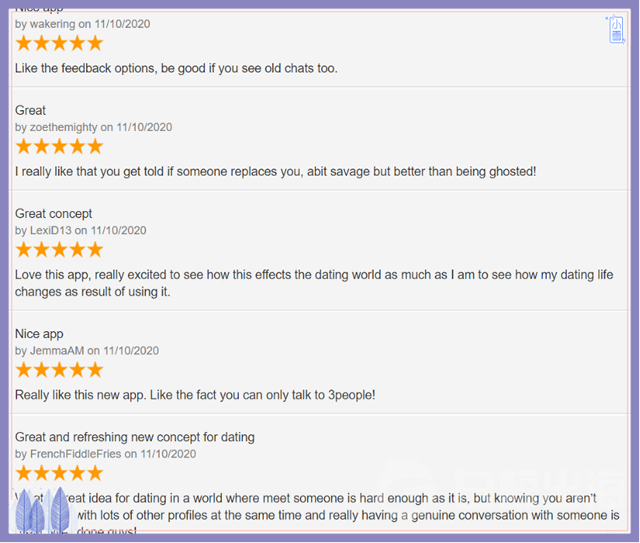Click the five stars on zoethemighty's review

point(59,146)
